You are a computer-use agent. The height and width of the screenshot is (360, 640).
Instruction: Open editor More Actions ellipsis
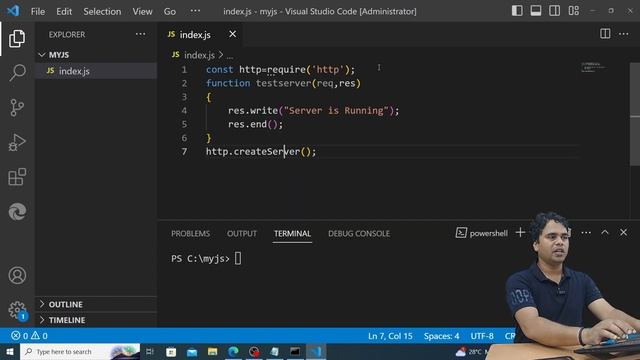pos(624,34)
